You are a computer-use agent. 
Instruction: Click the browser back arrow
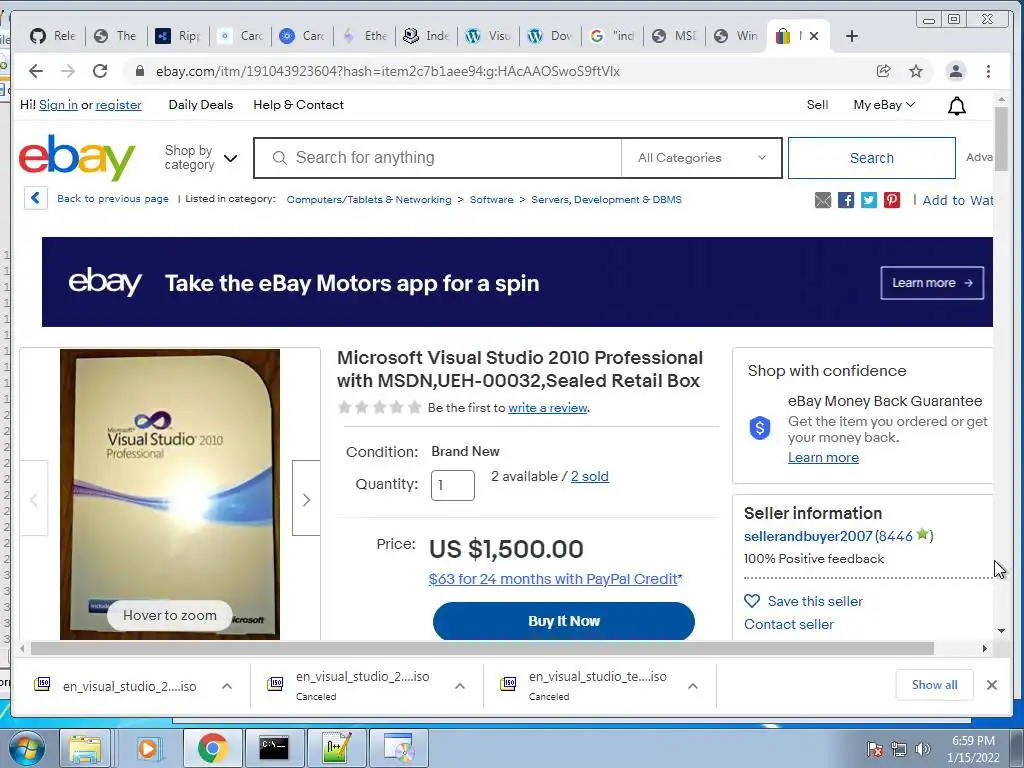(x=36, y=71)
